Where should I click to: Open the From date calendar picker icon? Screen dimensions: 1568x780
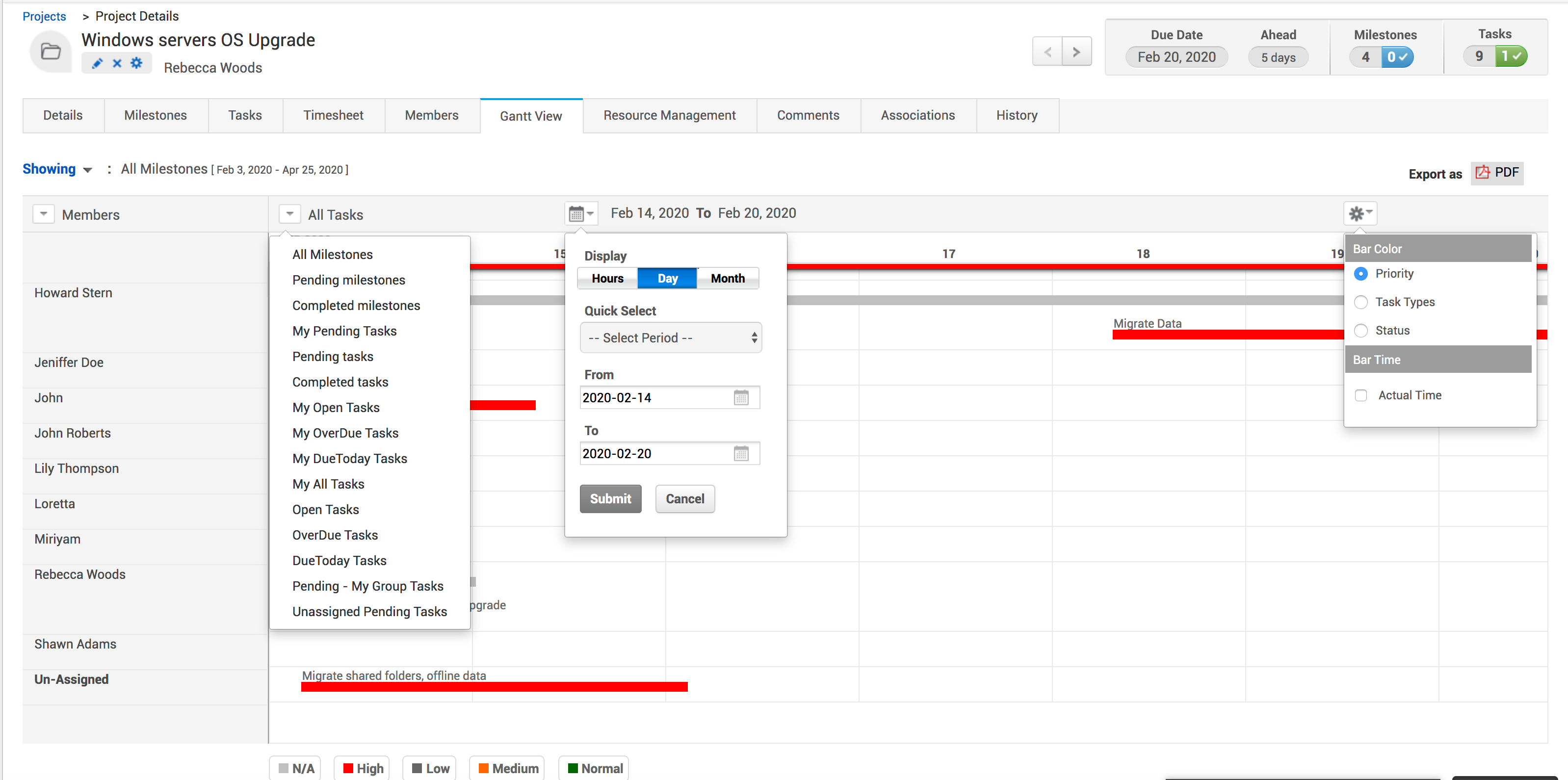[x=740, y=398]
